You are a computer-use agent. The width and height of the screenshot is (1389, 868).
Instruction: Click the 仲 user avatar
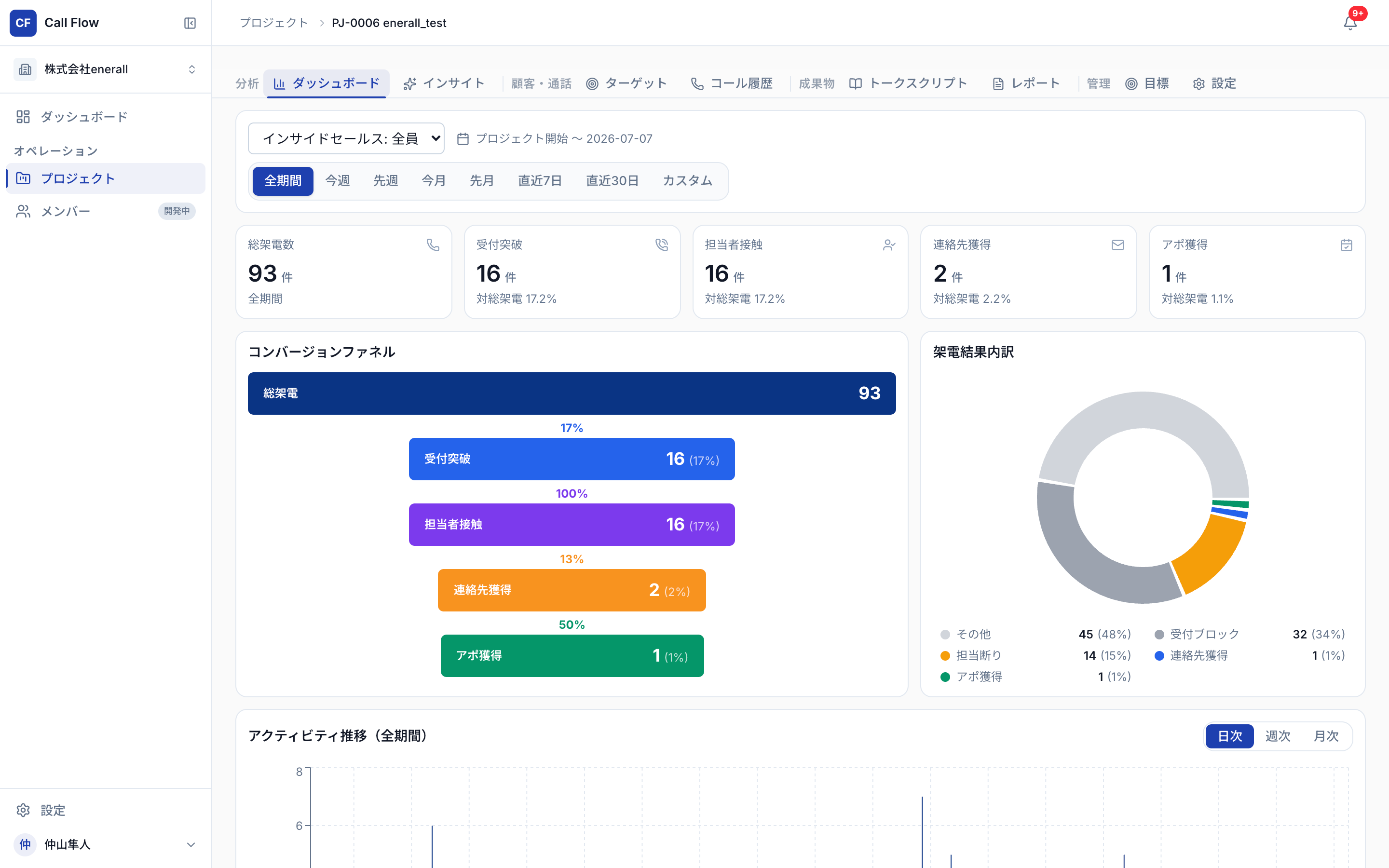pos(25,844)
